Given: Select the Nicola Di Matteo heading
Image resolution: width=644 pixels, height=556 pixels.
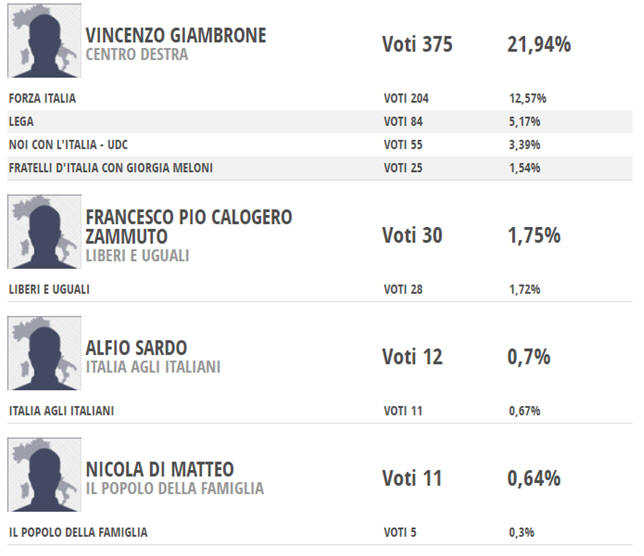Looking at the screenshot, I should (x=160, y=469).
